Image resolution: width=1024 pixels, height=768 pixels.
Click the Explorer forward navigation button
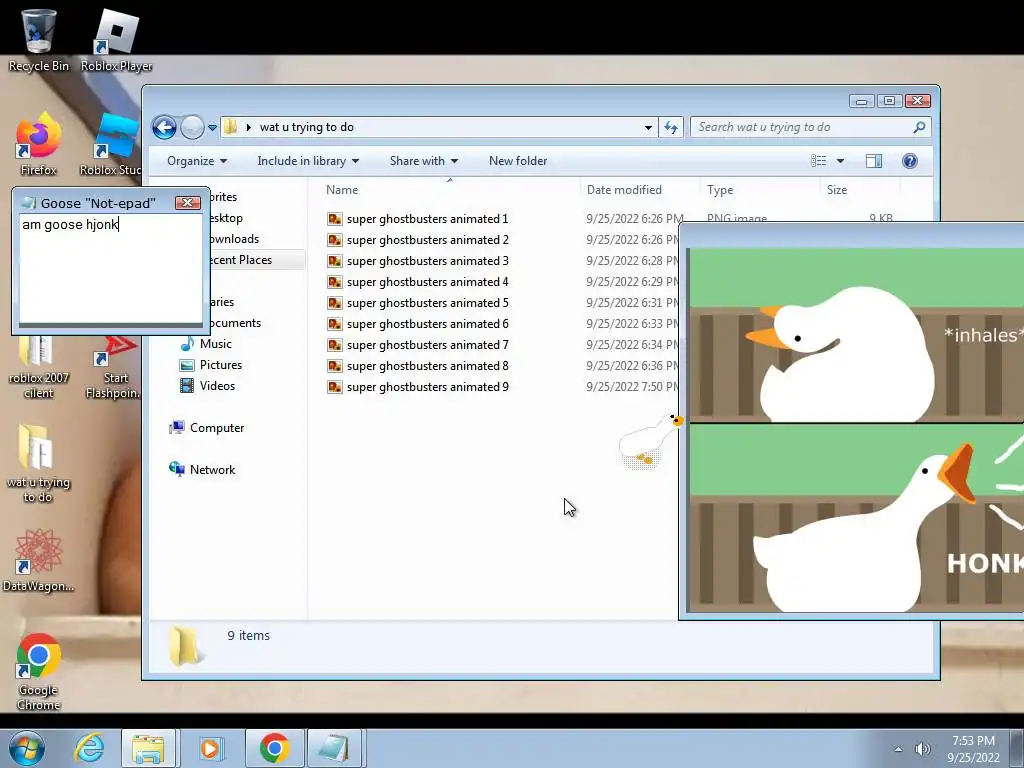pyautogui.click(x=192, y=127)
